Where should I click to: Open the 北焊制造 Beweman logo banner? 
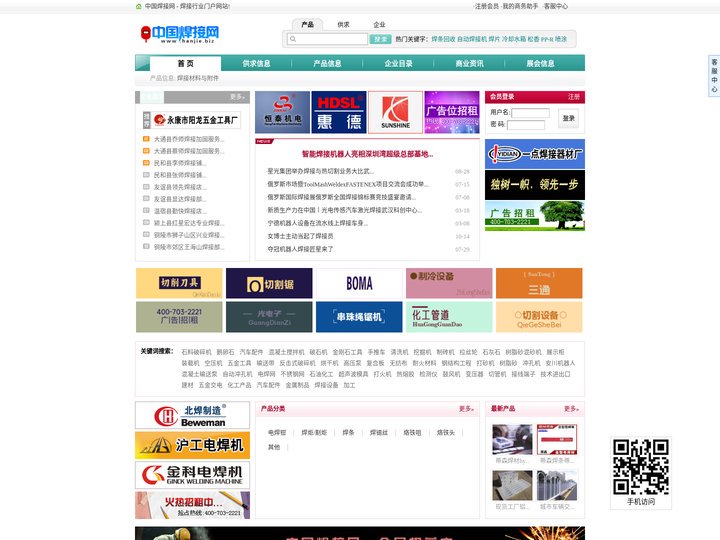point(192,416)
